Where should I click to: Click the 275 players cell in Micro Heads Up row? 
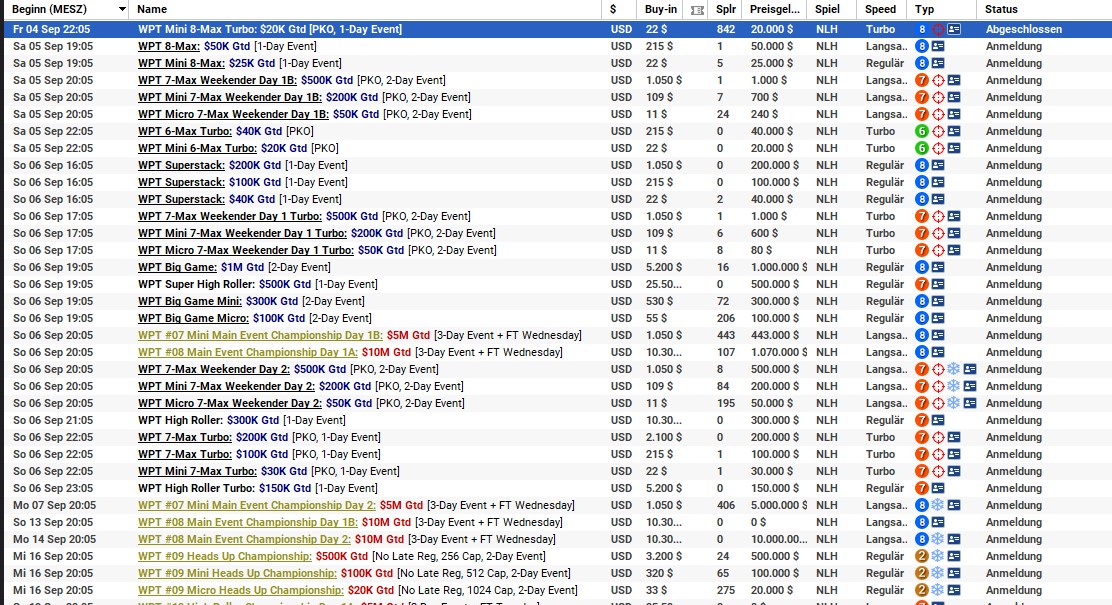click(x=725, y=590)
